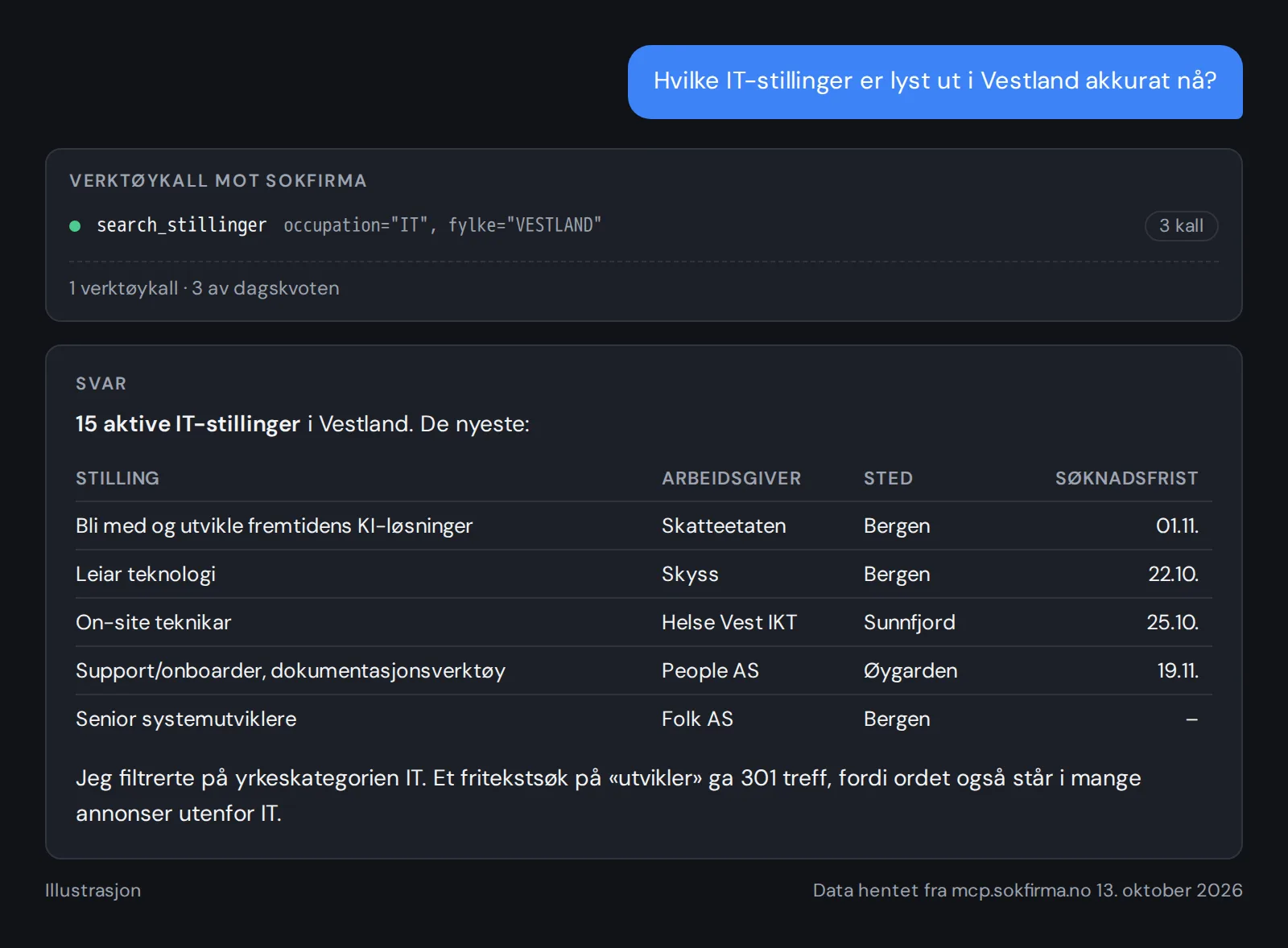This screenshot has height=948, width=1288.
Task: Click '1 verktøykall · 3 av dagskvoten' text
Action: pyautogui.click(x=204, y=288)
